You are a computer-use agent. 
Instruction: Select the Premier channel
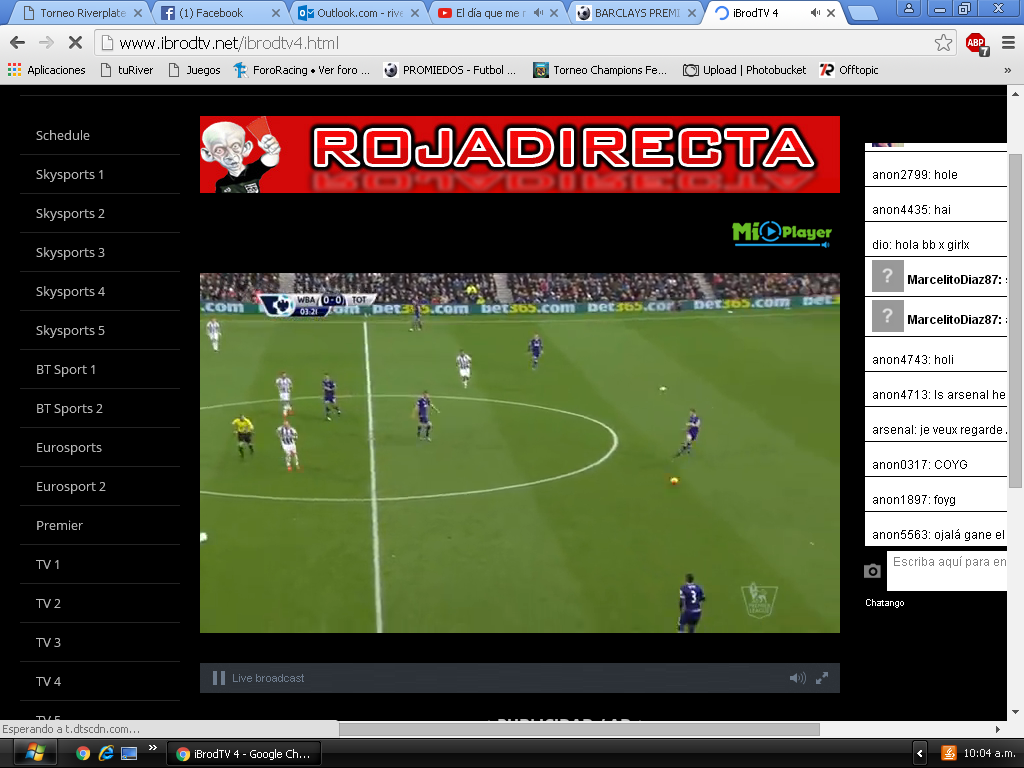59,526
